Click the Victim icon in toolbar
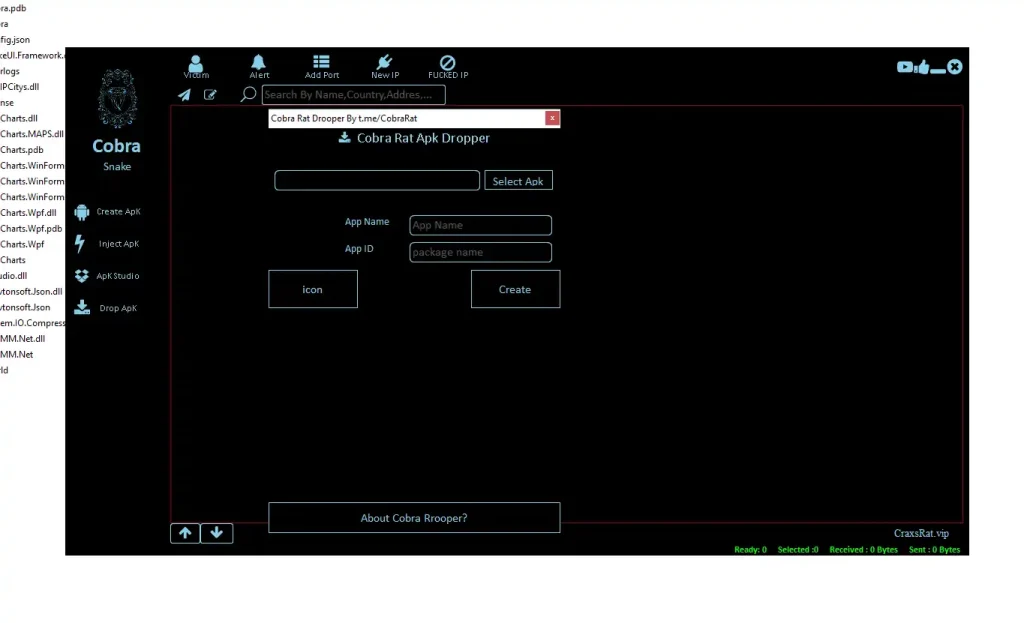Image resolution: width=1024 pixels, height=623 pixels. click(196, 63)
